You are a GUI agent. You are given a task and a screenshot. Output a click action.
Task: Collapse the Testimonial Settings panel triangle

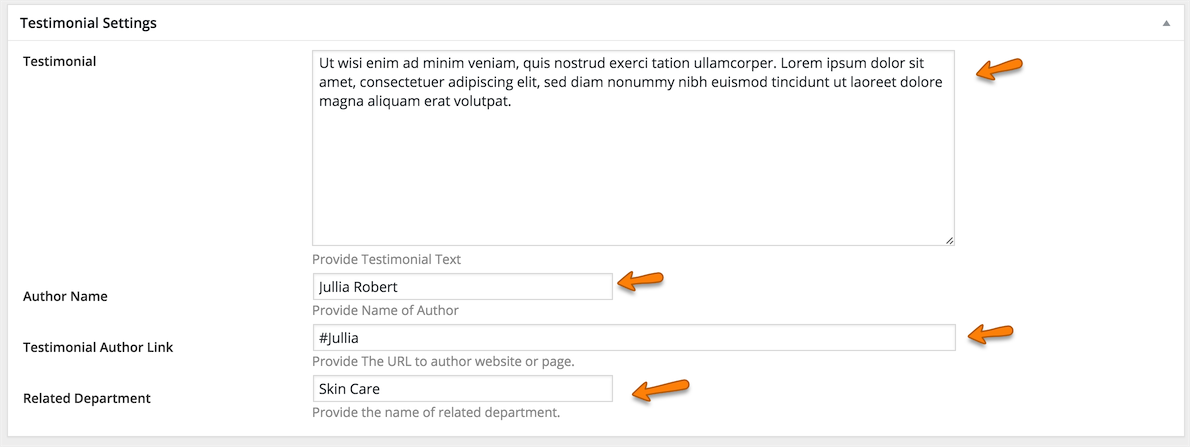coord(1165,22)
